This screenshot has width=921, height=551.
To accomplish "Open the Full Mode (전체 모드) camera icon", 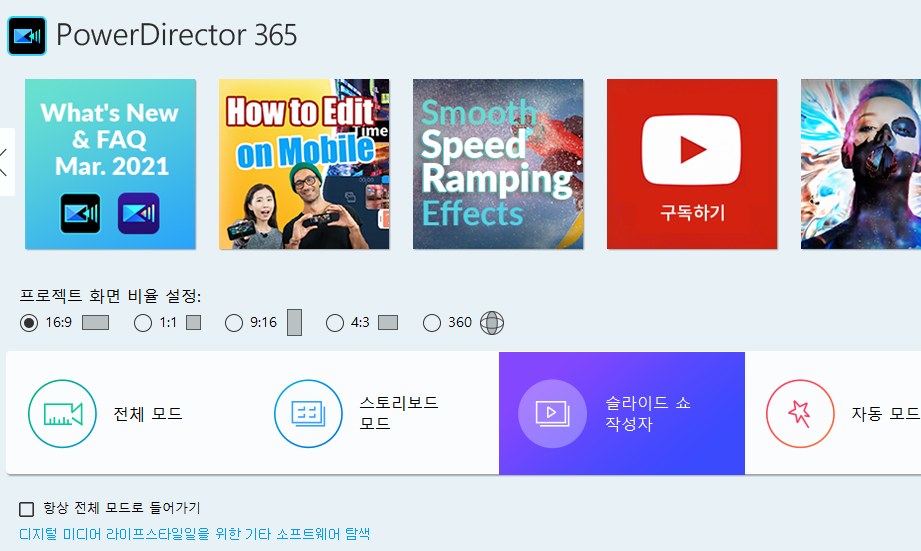I will 62,414.
